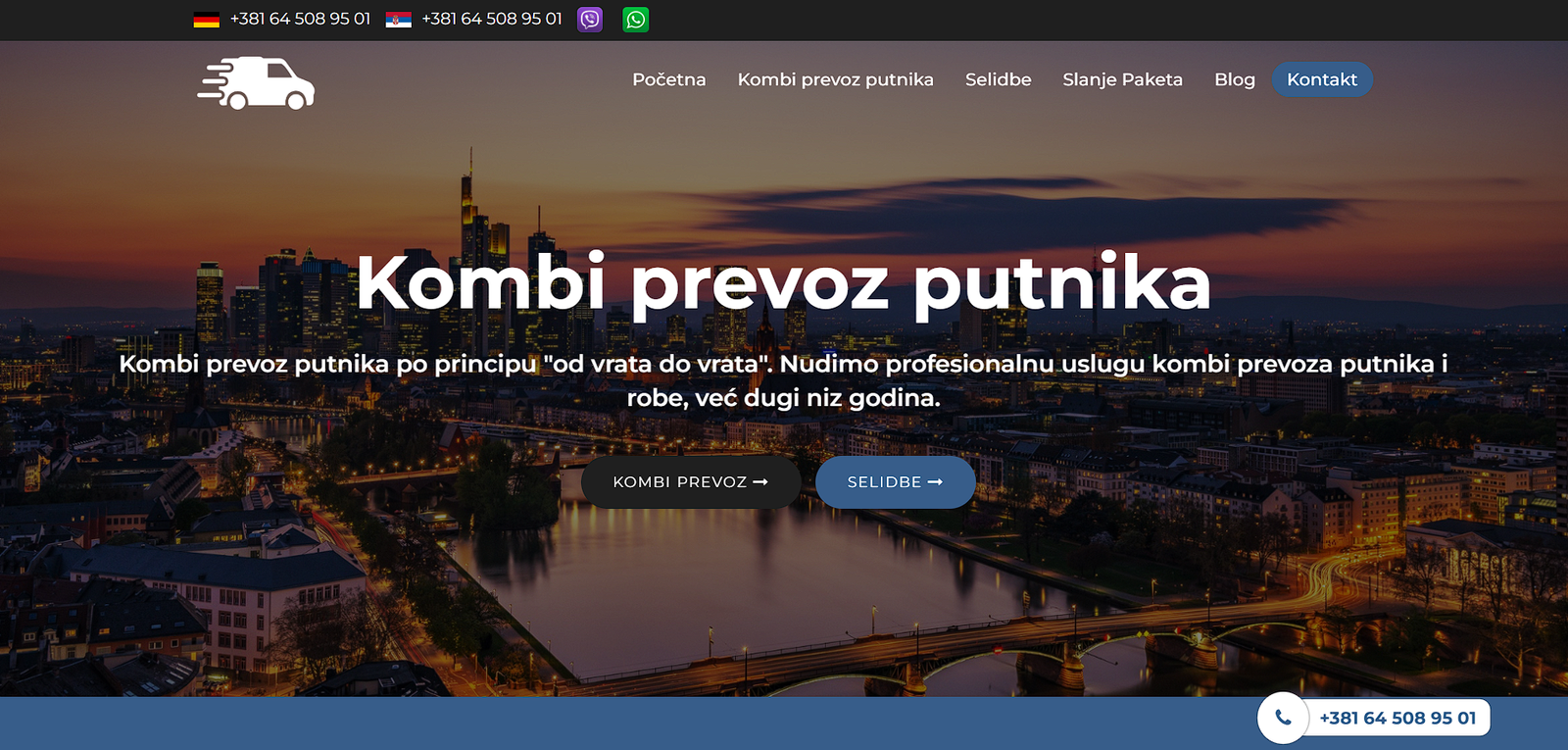
Task: Call the number beside the Serbian flag
Action: click(492, 20)
